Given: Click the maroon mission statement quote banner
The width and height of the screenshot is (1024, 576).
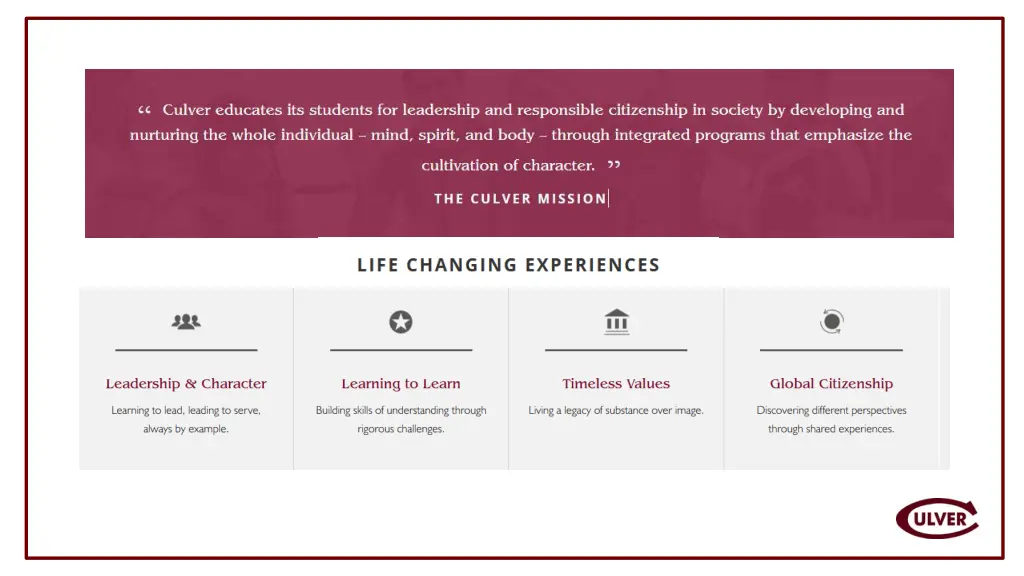Looking at the screenshot, I should pos(519,153).
